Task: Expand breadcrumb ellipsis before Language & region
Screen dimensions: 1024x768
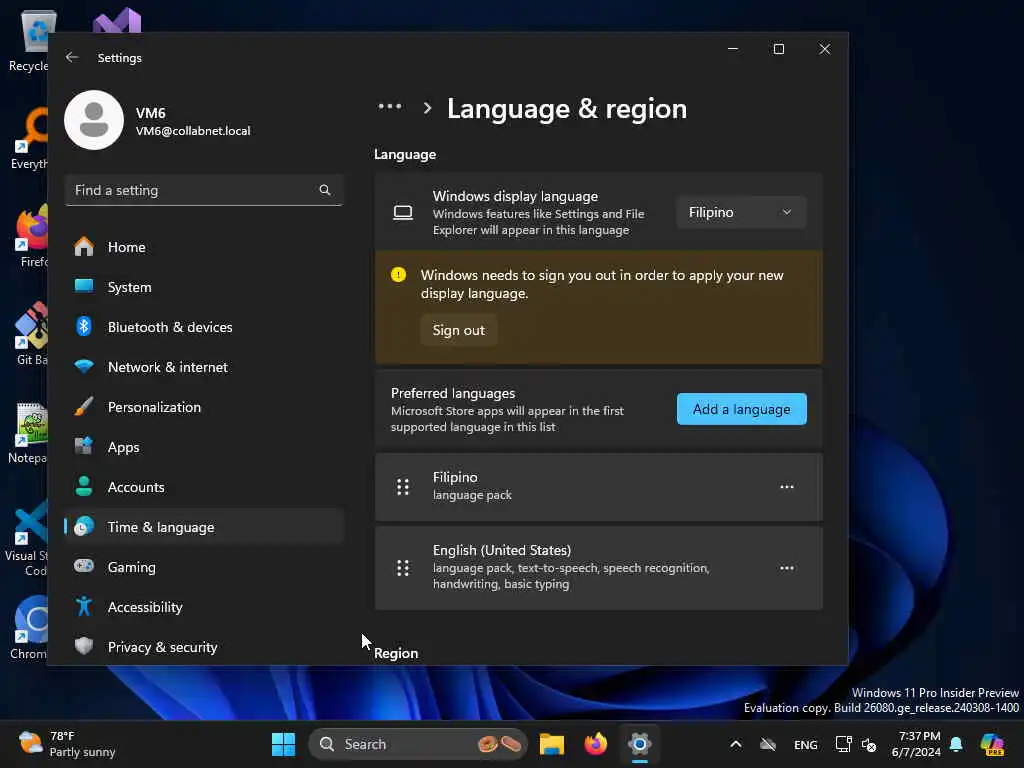Action: pos(390,107)
